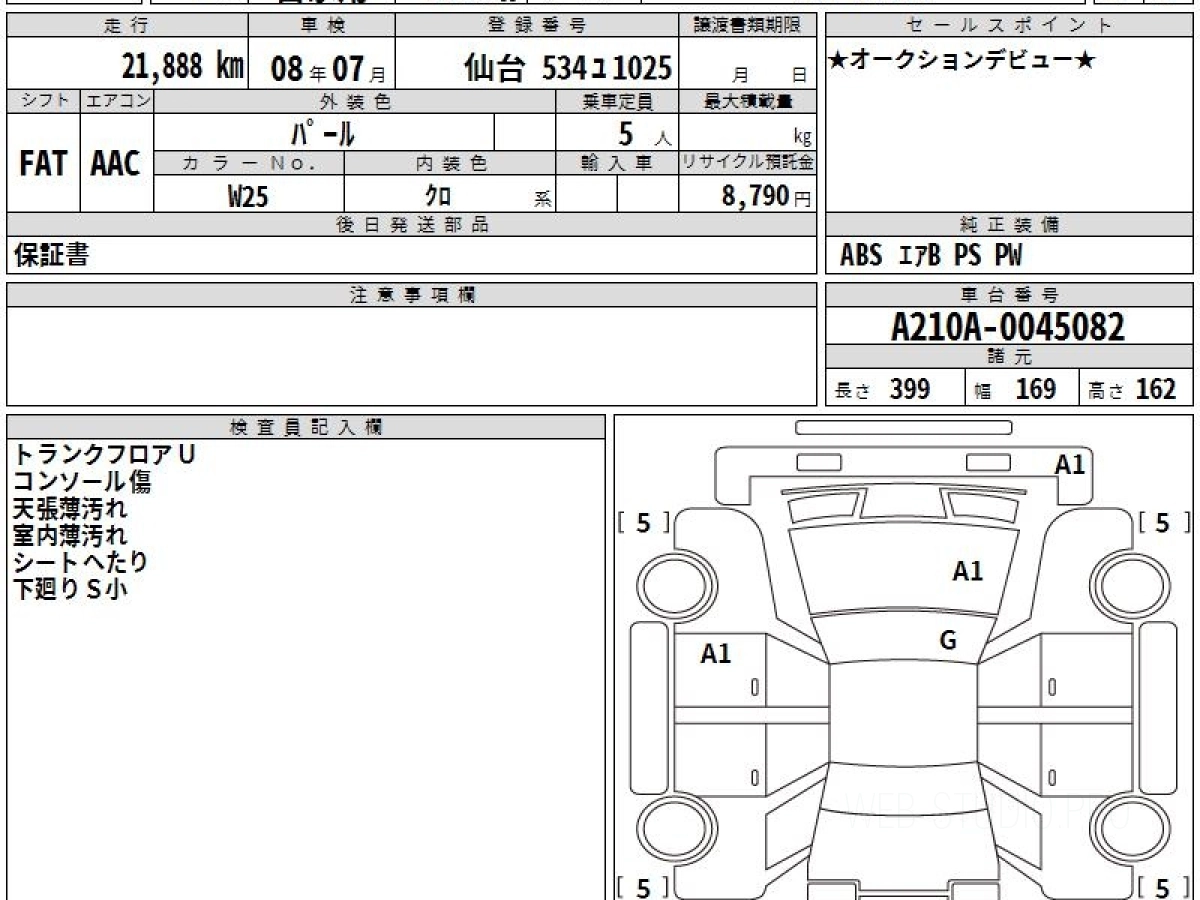The height and width of the screenshot is (900, 1200).
Task: Click the width value 幅 169
Action: click(1016, 389)
